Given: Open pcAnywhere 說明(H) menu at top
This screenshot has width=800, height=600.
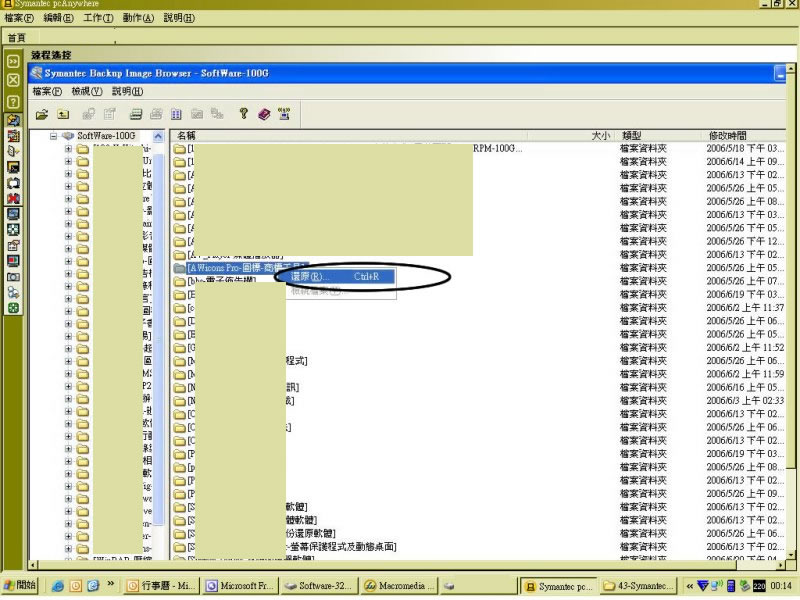Looking at the screenshot, I should coord(179,18).
